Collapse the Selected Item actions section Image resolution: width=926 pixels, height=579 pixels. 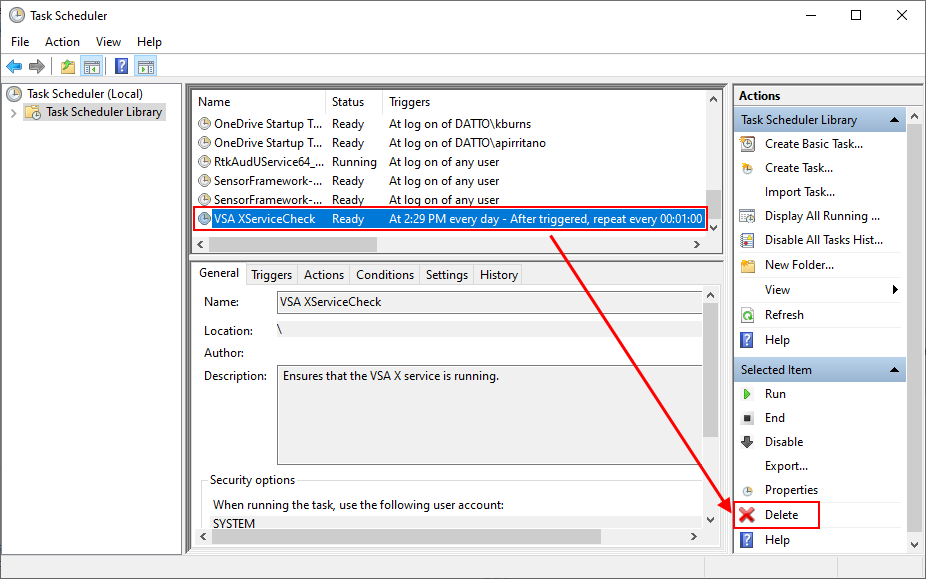(895, 370)
